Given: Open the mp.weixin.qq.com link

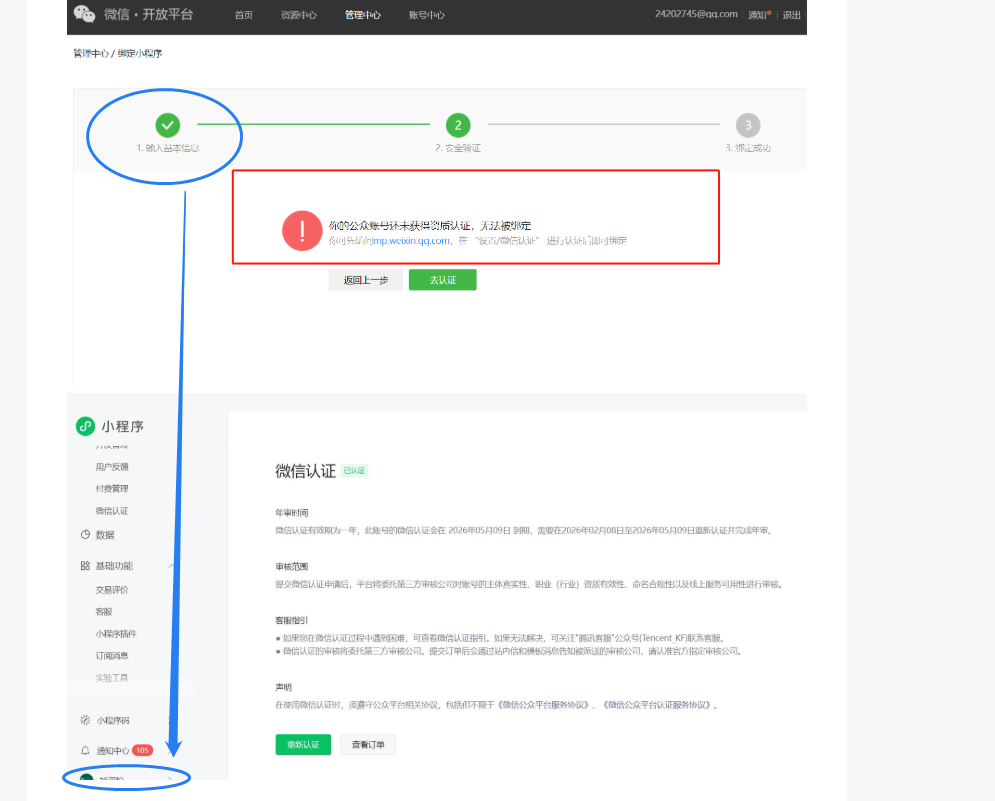Looking at the screenshot, I should point(411,241).
